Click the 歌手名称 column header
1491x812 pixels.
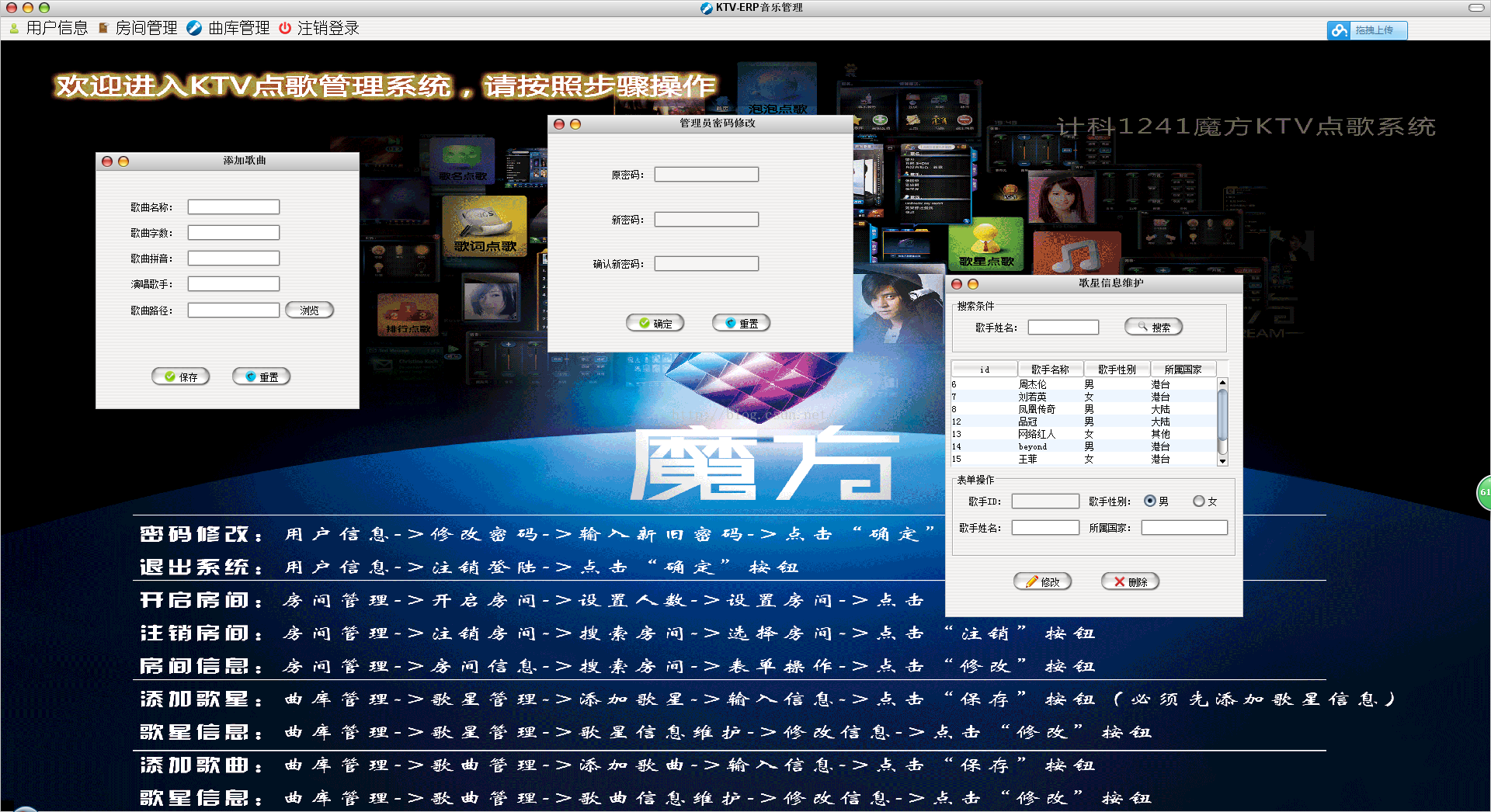[x=1051, y=370]
